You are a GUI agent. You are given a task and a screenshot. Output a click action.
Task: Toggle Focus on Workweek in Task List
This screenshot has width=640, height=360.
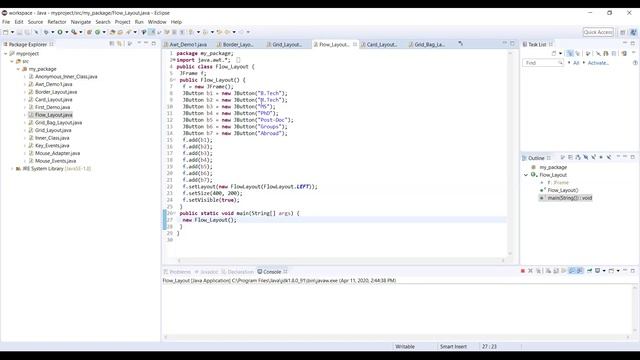pos(587,53)
